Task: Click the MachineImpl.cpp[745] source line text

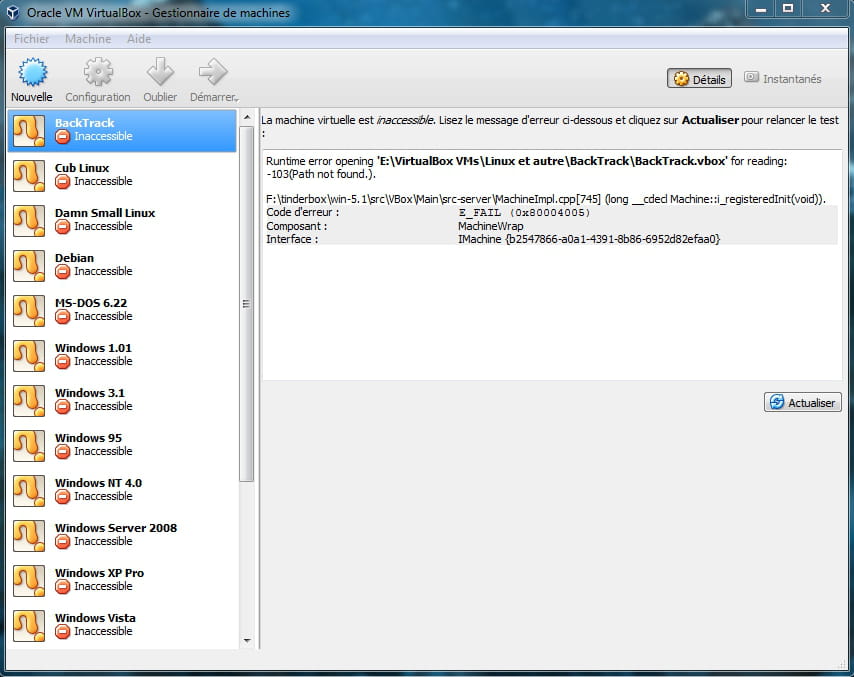Action: point(546,199)
